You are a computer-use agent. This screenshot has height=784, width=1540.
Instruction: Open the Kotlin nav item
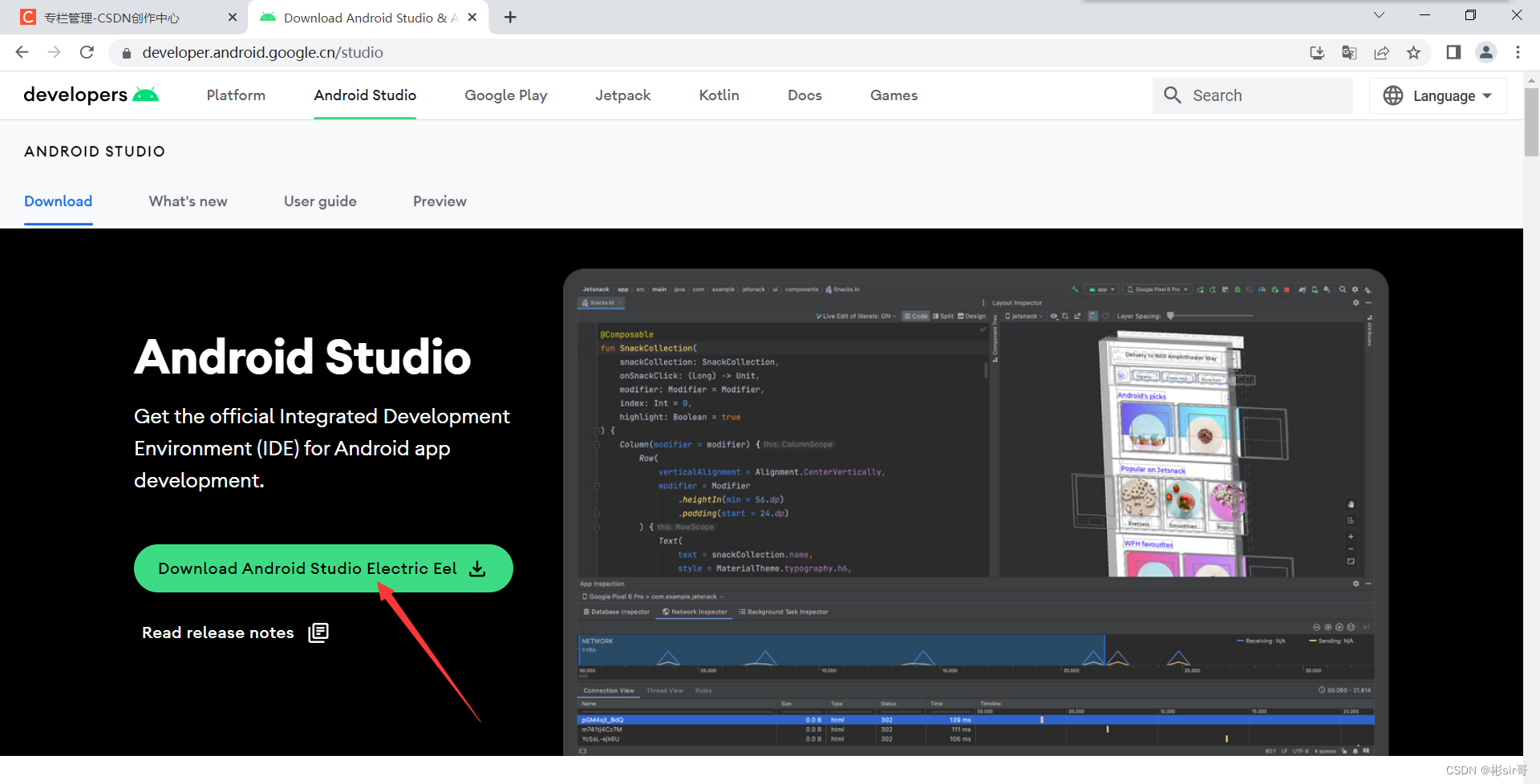pos(719,95)
